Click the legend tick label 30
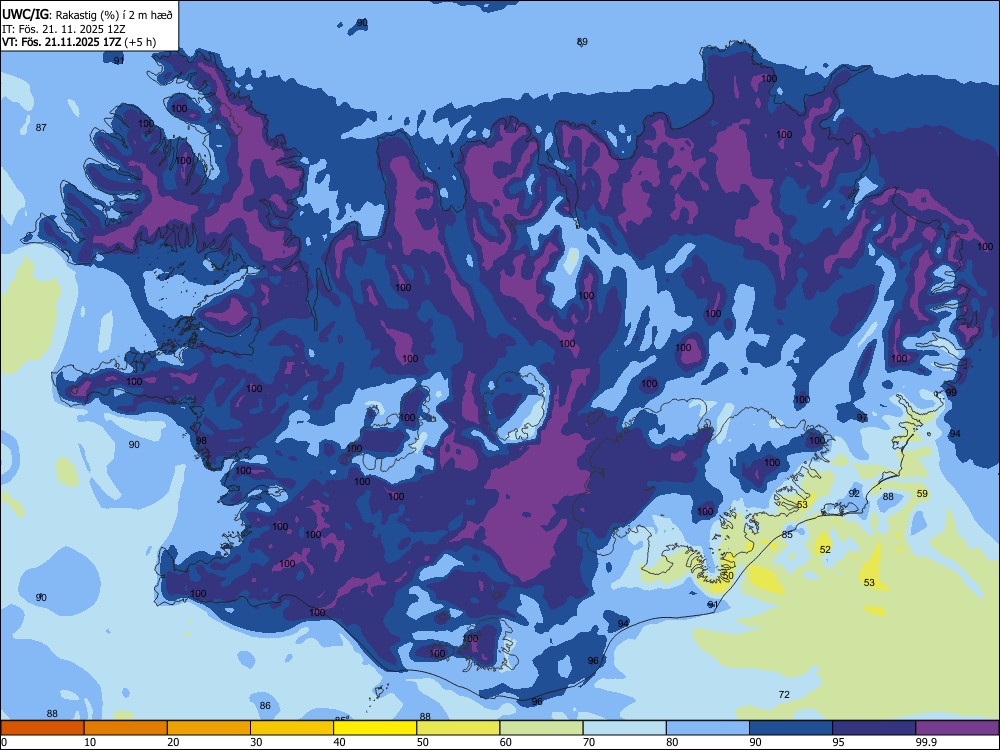The height and width of the screenshot is (750, 1000). (256, 742)
